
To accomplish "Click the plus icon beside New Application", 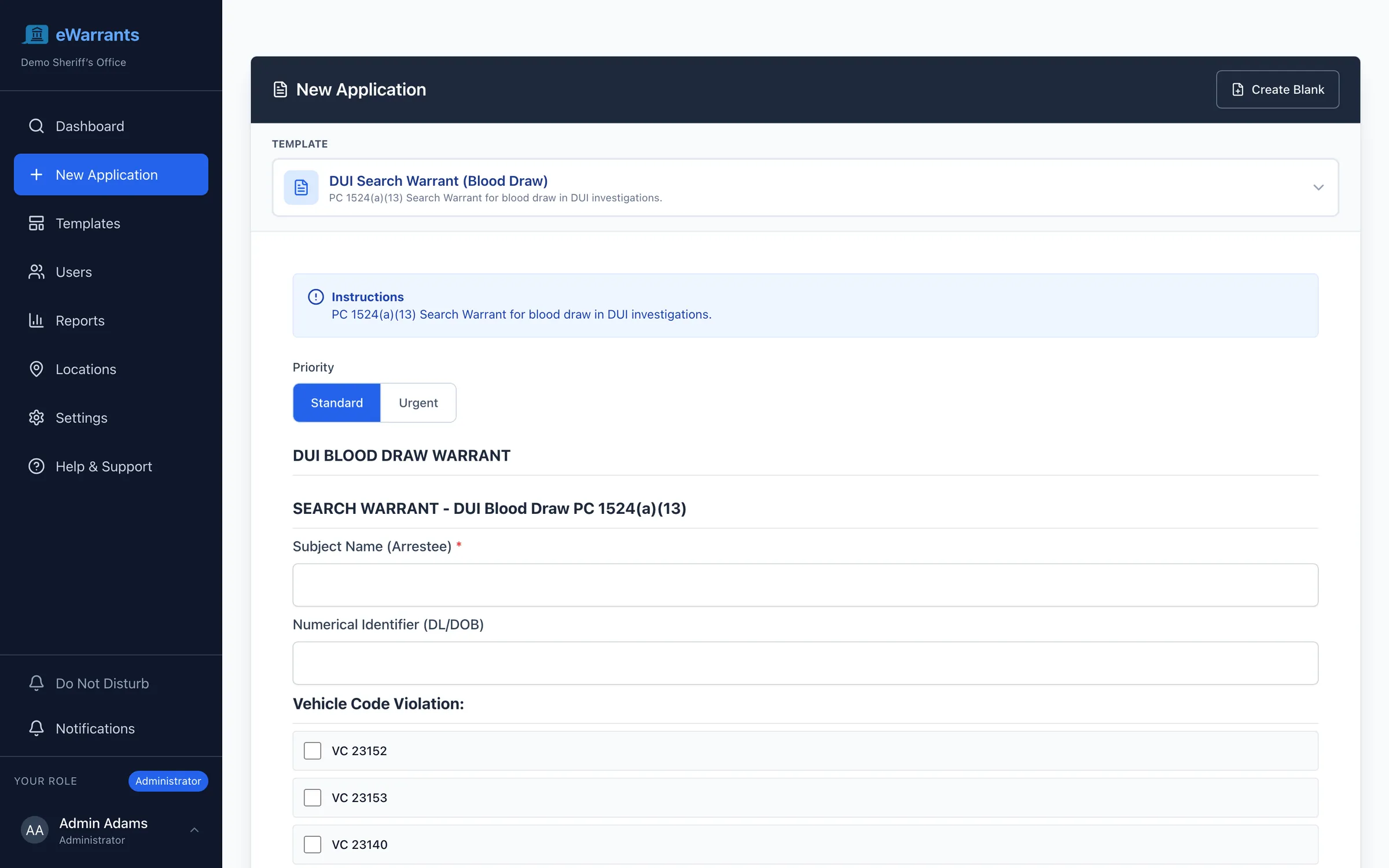I will [x=36, y=174].
